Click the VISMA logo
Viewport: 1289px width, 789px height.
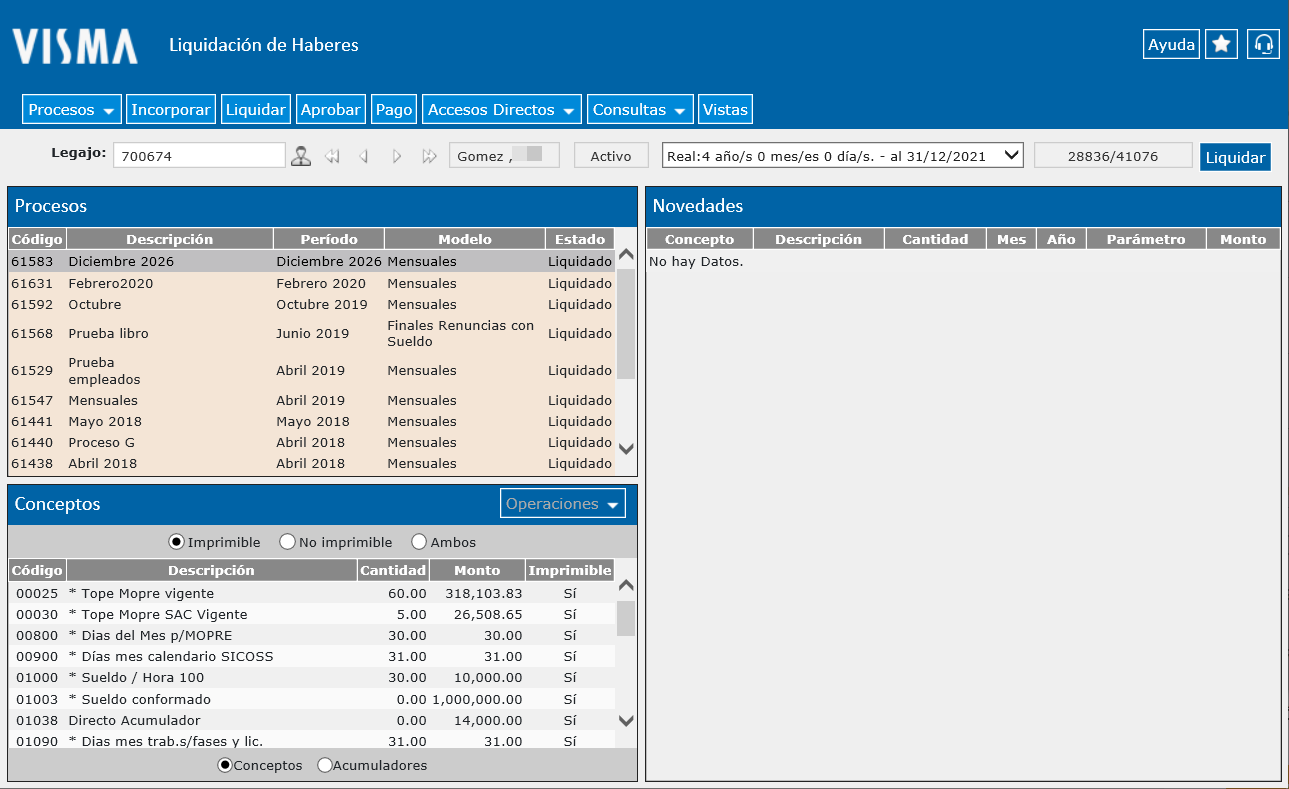click(75, 46)
